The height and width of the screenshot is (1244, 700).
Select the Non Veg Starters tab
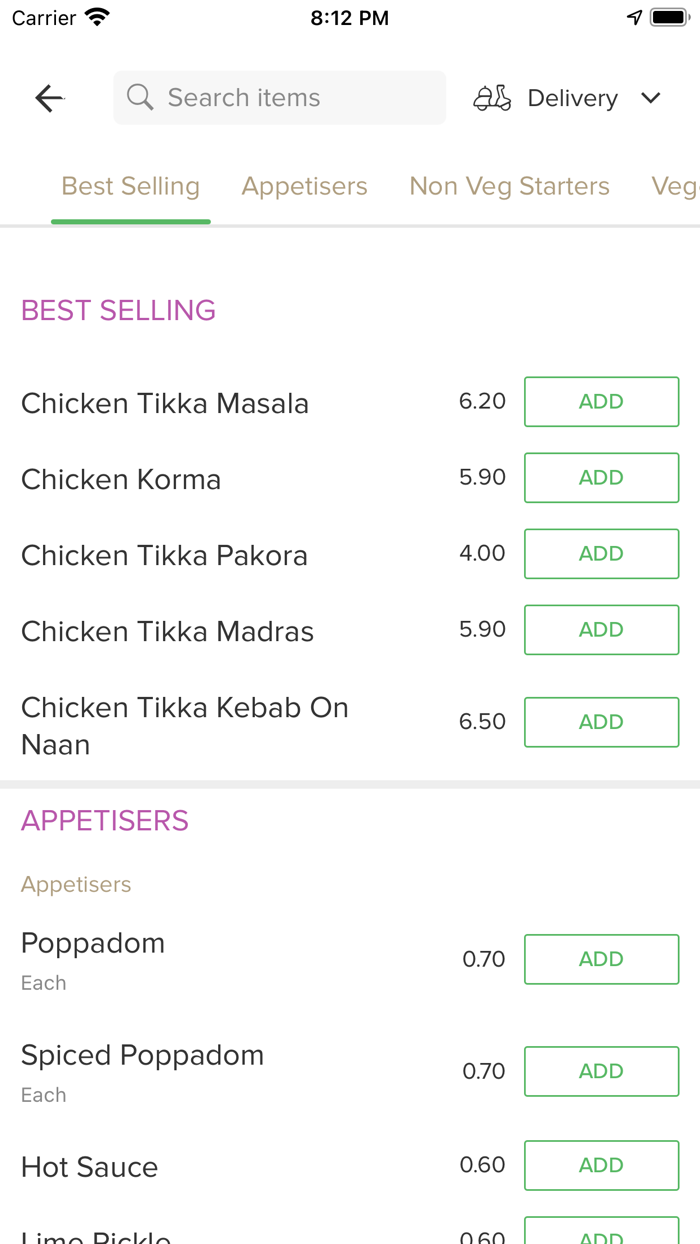509,187
